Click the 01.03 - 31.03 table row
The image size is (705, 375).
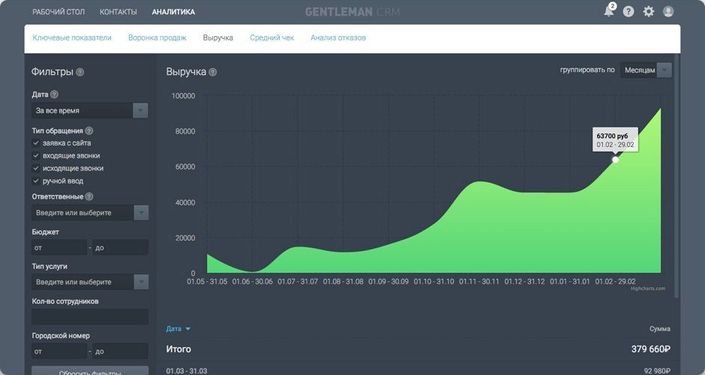pyautogui.click(x=418, y=371)
